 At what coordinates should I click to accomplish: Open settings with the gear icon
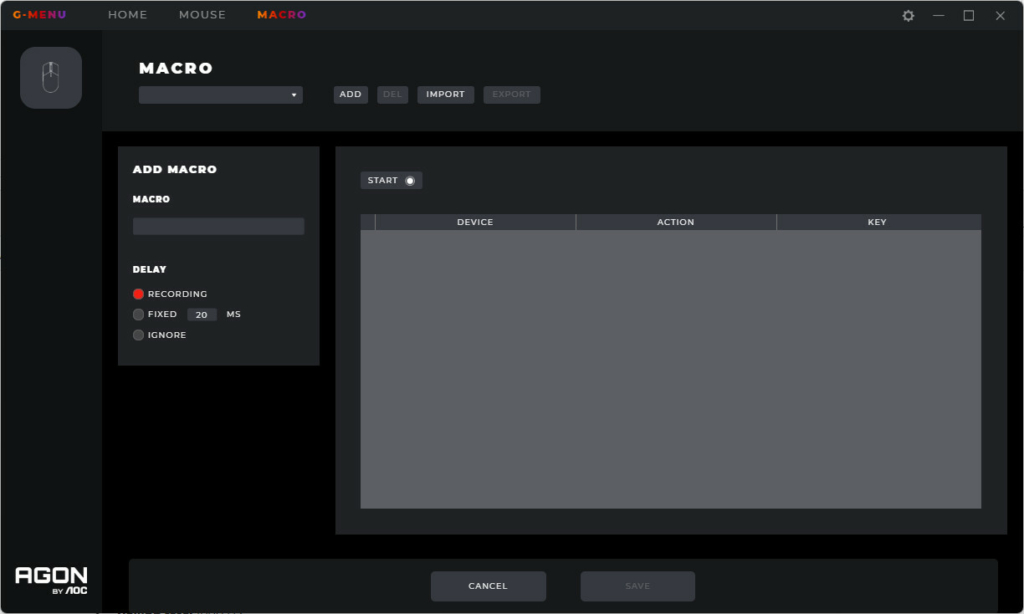[x=908, y=16]
